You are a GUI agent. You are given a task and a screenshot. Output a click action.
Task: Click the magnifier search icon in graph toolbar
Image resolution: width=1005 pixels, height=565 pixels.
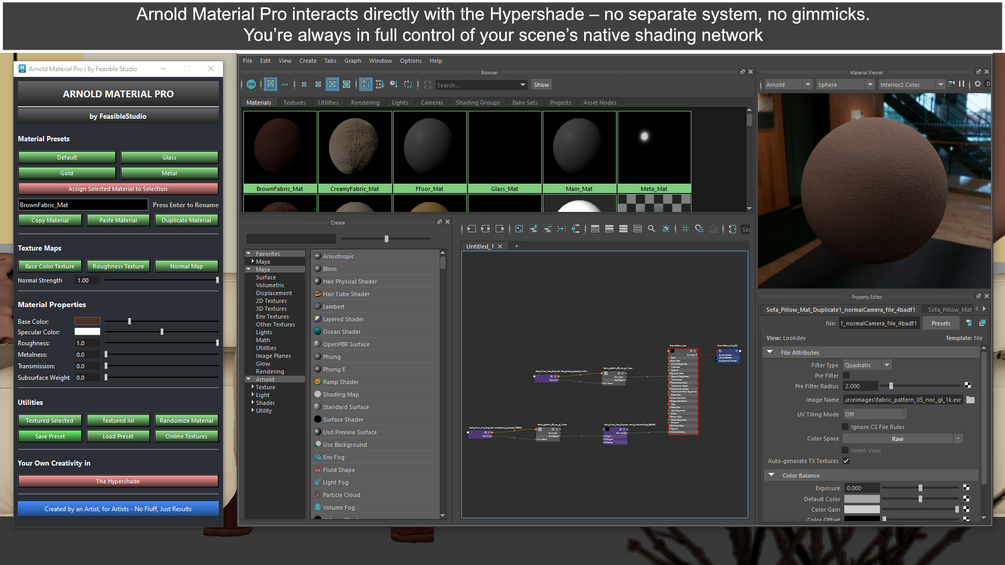(x=651, y=229)
